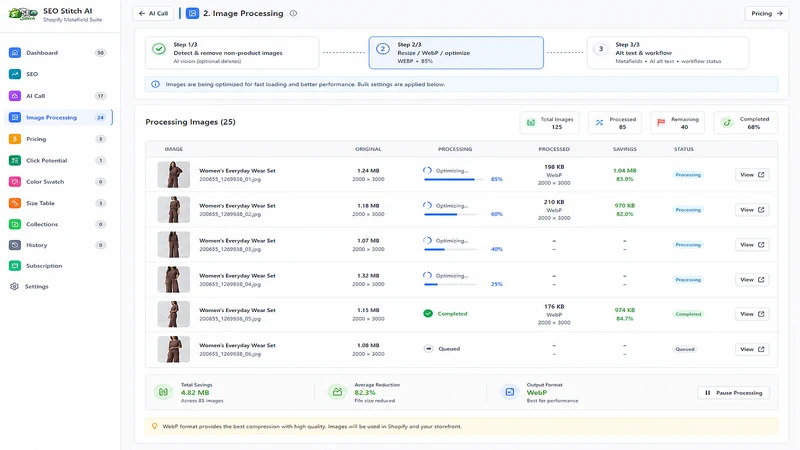This screenshot has height=450, width=800.
Task: Click the Output Format icon
Action: 509,392
